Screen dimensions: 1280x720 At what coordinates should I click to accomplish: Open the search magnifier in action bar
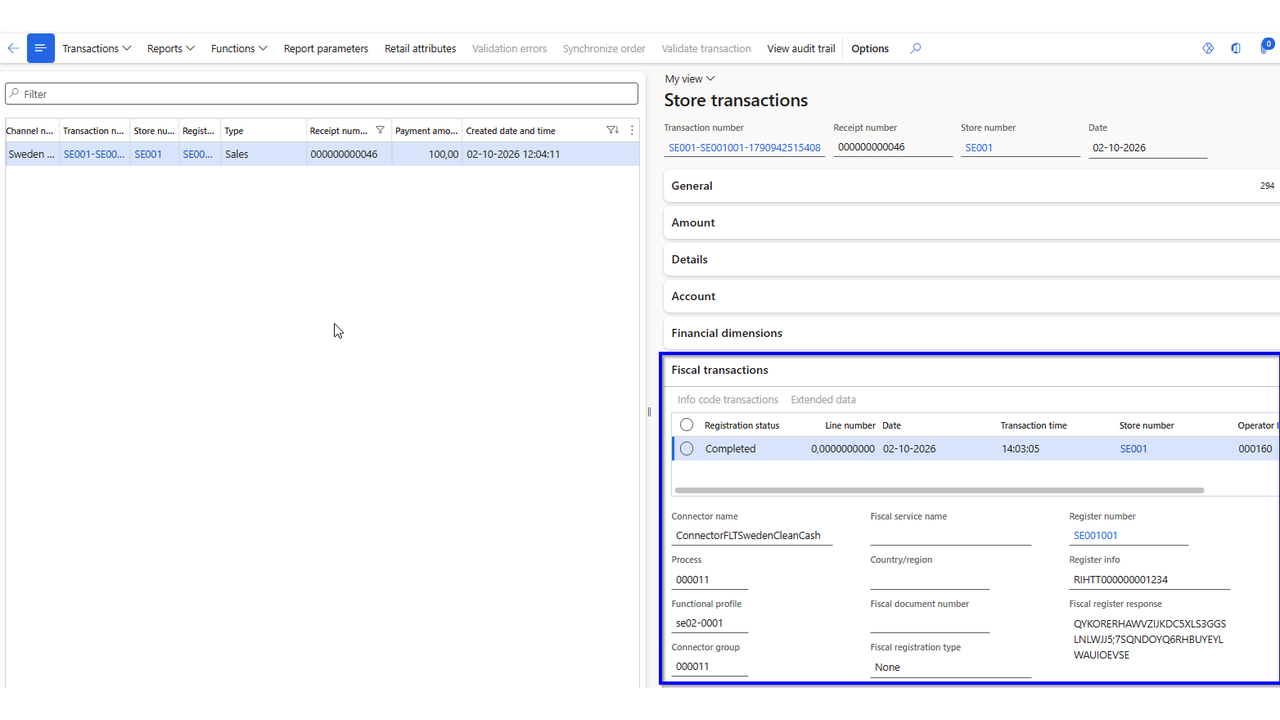[x=915, y=48]
